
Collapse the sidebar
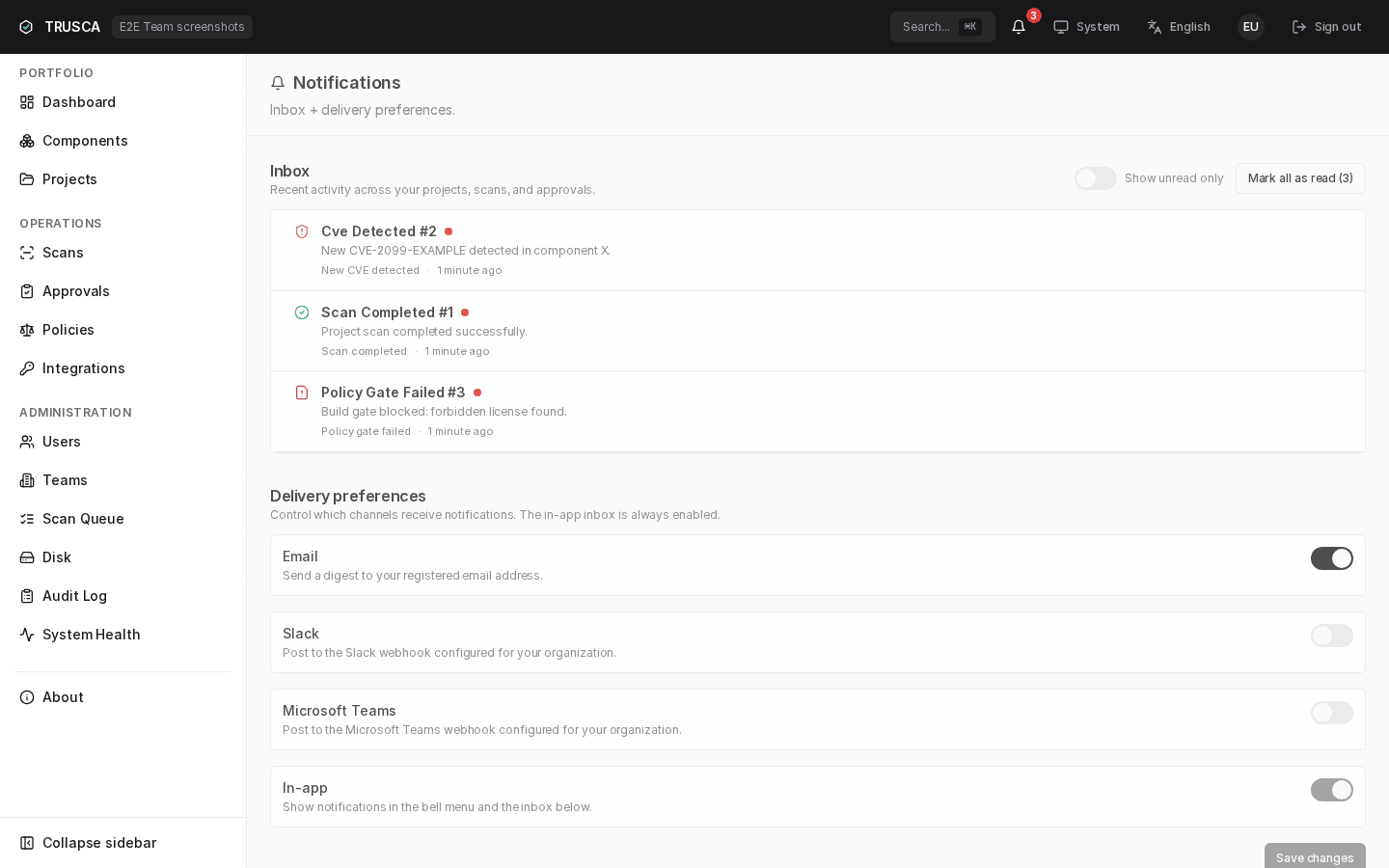pos(123,843)
